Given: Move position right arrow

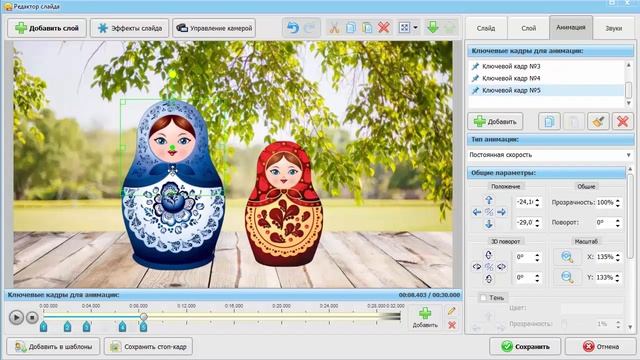Looking at the screenshot, I should 502,212.
